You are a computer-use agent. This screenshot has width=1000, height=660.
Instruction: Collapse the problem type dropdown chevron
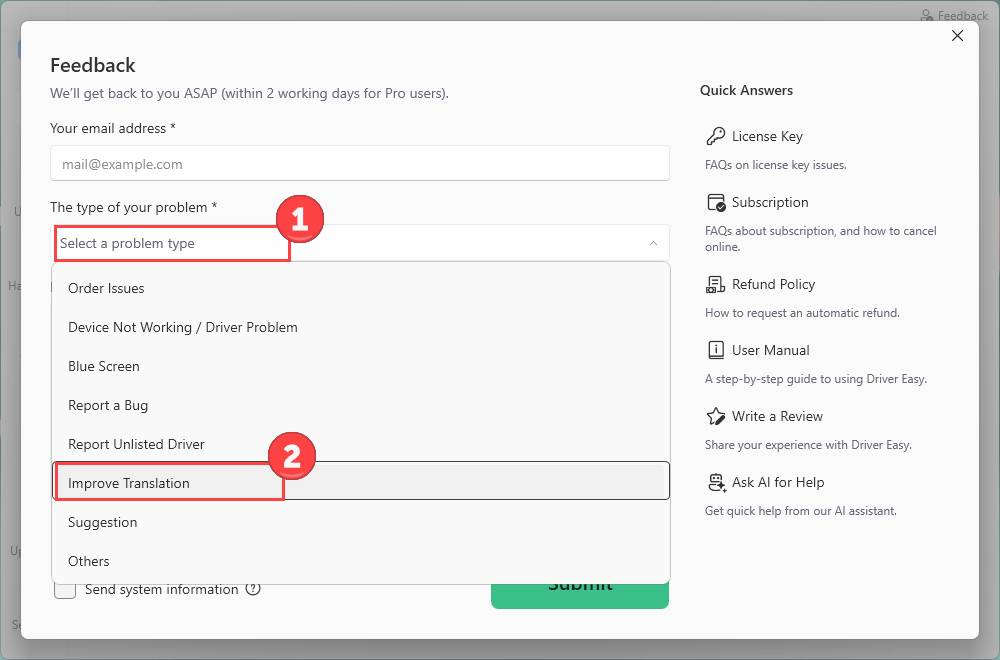tap(653, 243)
